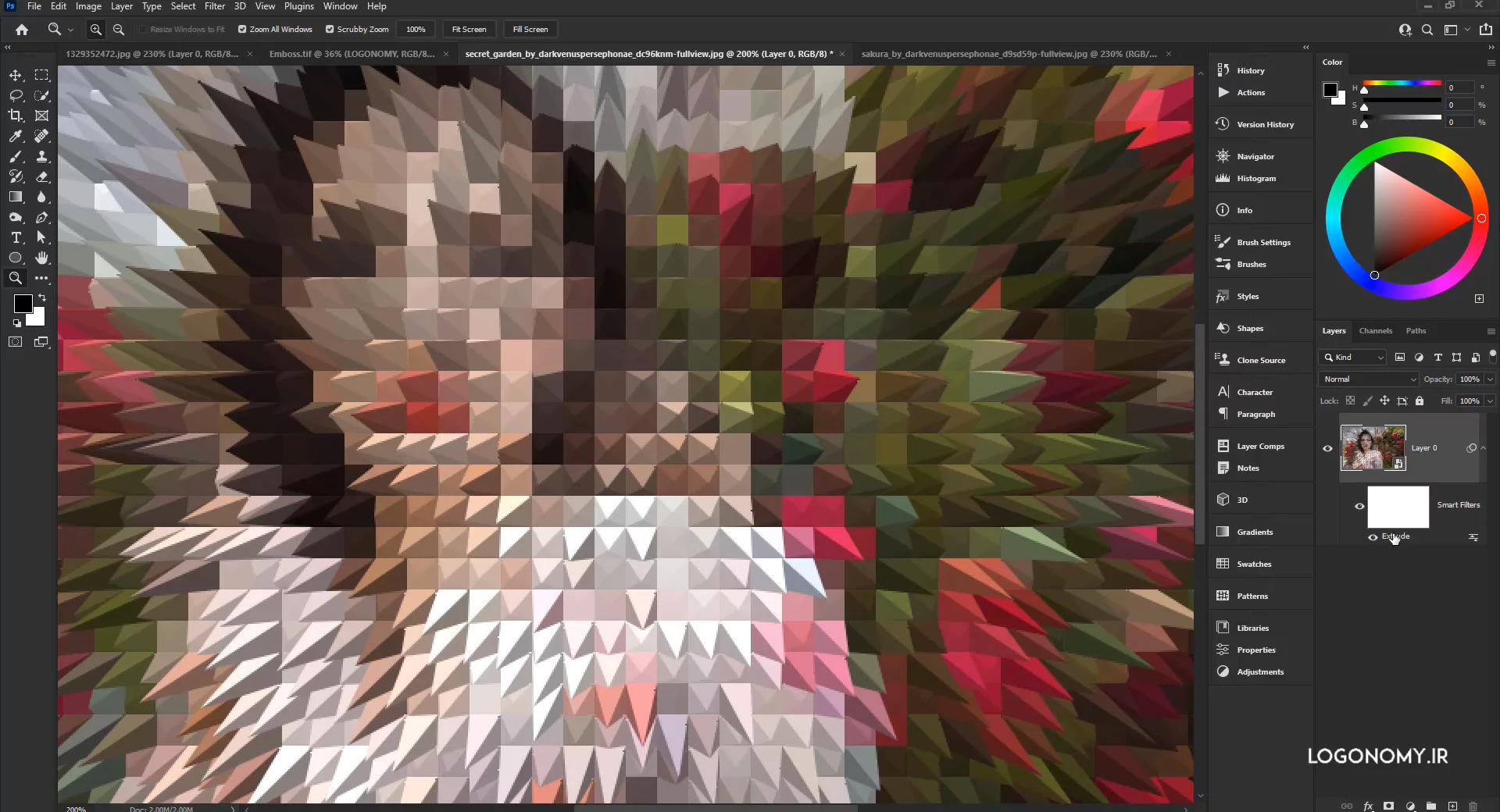This screenshot has width=1500, height=812.
Task: Open the Fill dropdown arrow
Action: pyautogui.click(x=1490, y=401)
